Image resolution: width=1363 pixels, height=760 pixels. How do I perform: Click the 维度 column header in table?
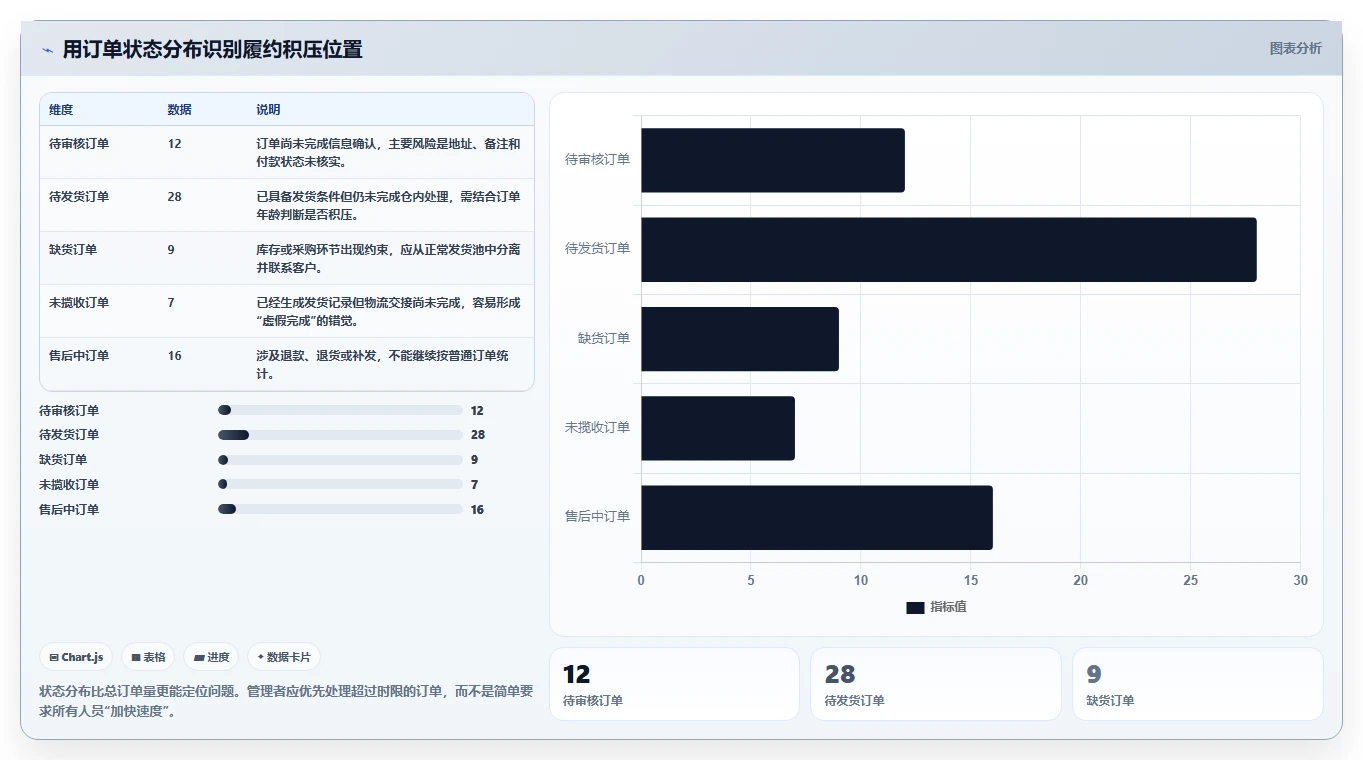pos(61,110)
